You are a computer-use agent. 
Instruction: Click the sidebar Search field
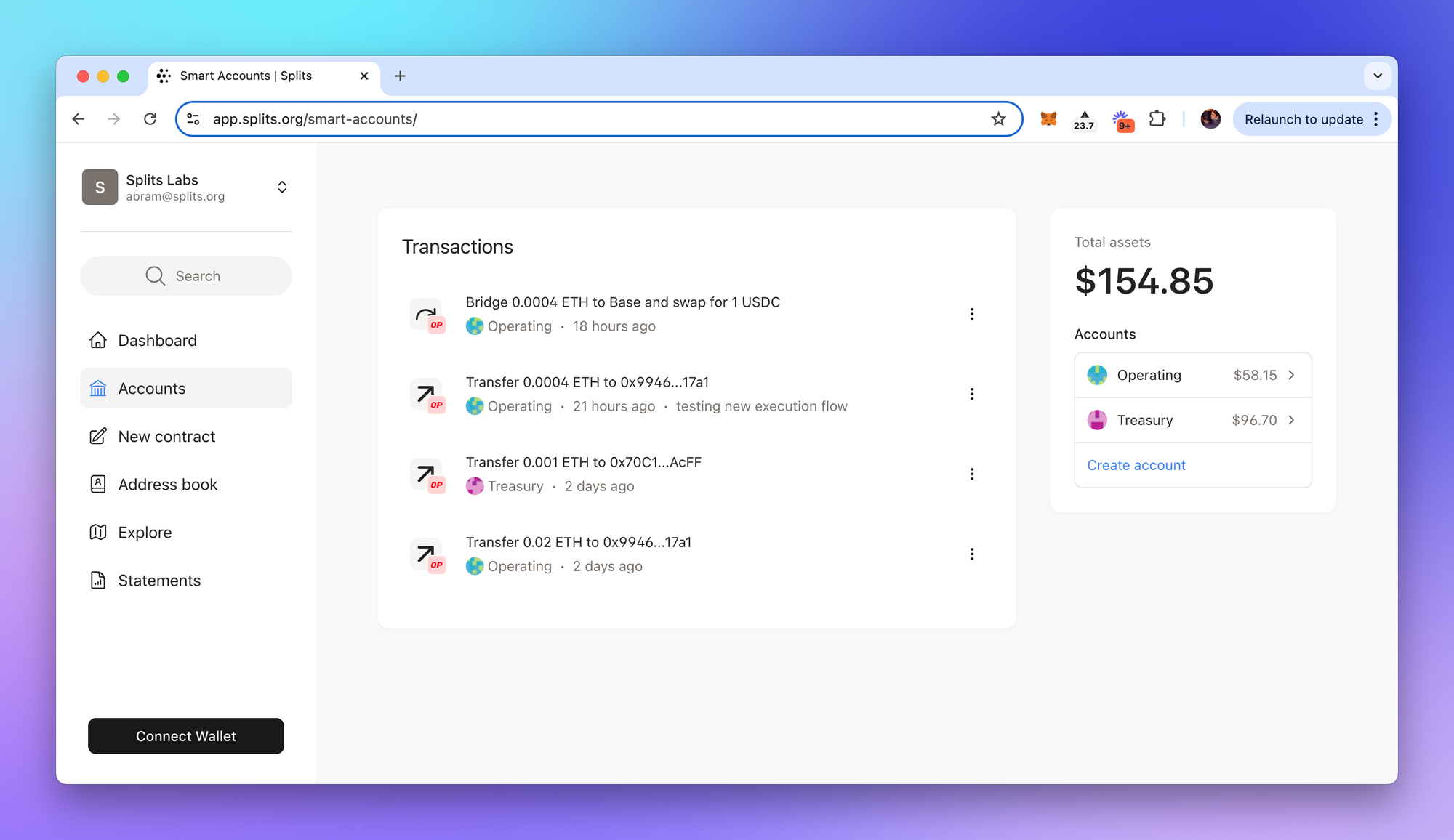click(186, 276)
